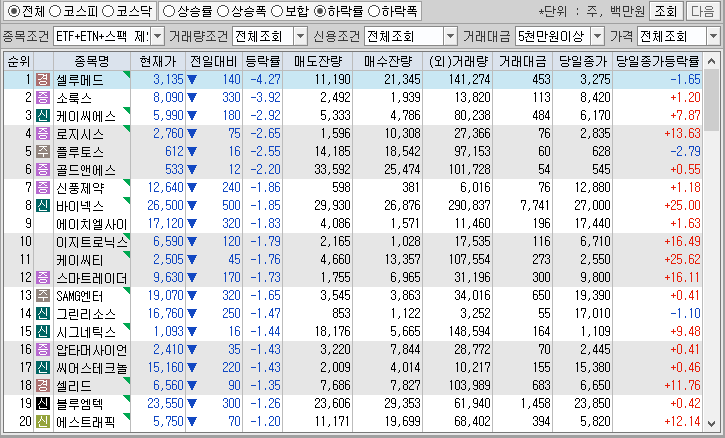Click the 매도잔량 column header
725x438 pixels.
318,61
